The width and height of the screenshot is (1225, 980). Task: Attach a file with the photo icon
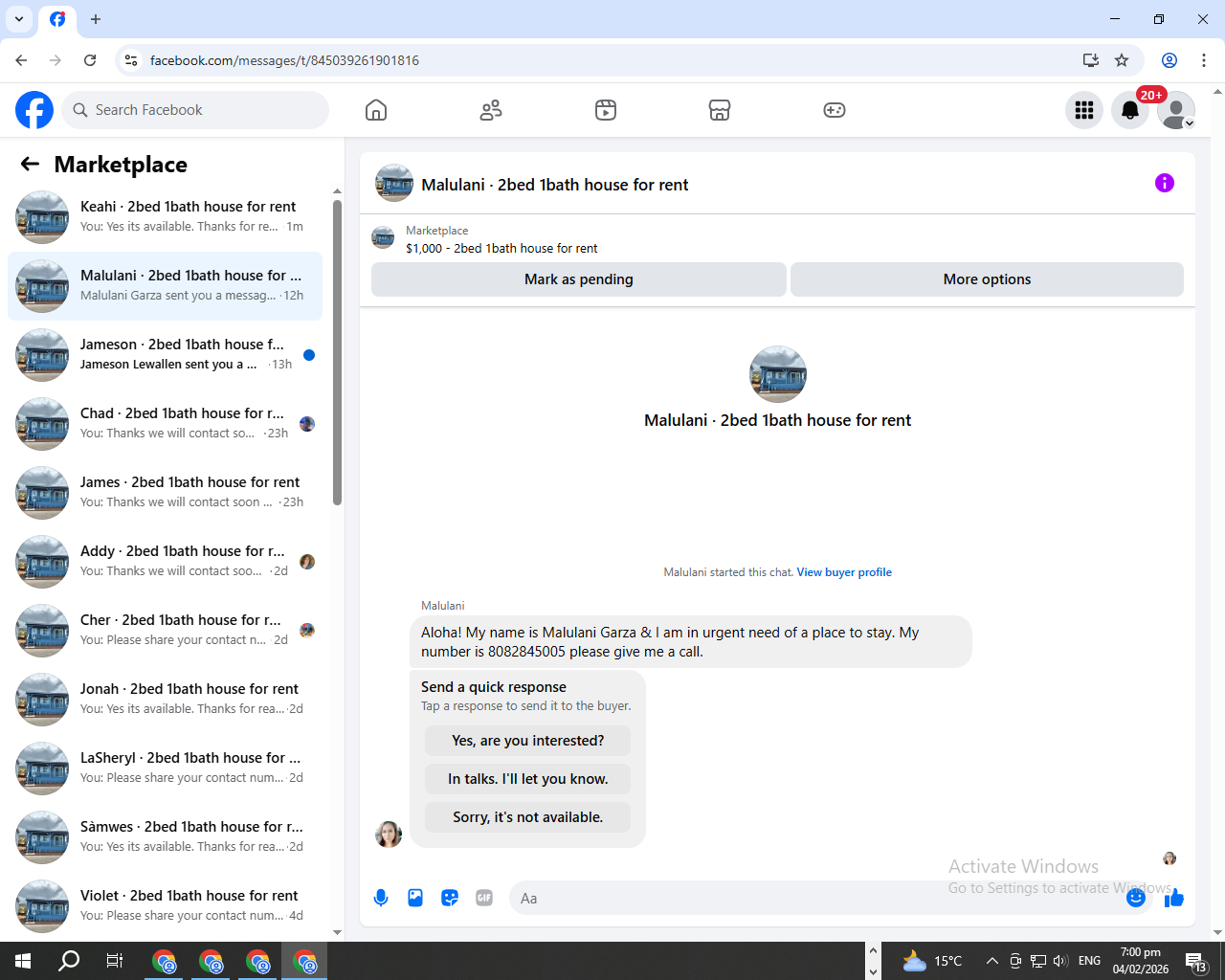[415, 898]
